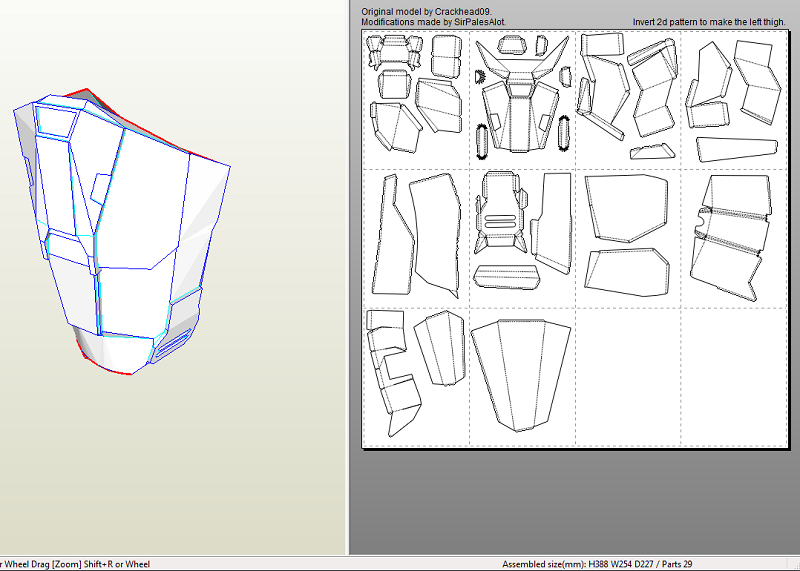Viewport: 800px width, 571px height.
Task: Select the long wedge strip on the top-right page
Action: 737,148
